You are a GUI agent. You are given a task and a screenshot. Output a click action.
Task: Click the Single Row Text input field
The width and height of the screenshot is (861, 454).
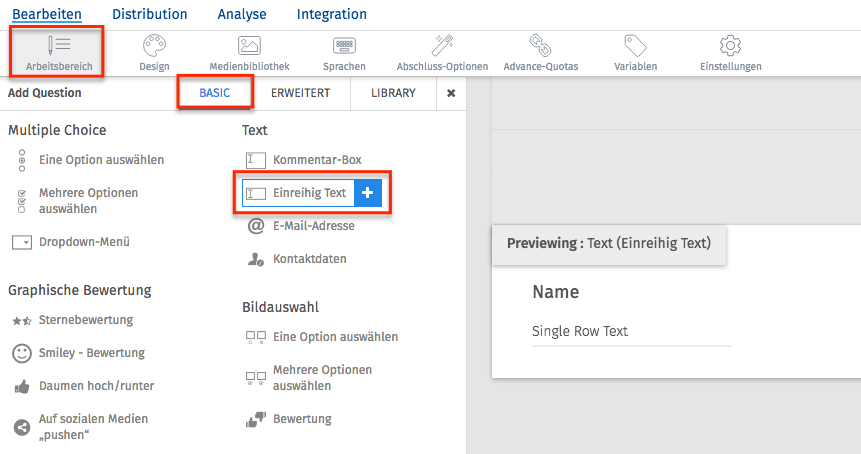[631, 332]
